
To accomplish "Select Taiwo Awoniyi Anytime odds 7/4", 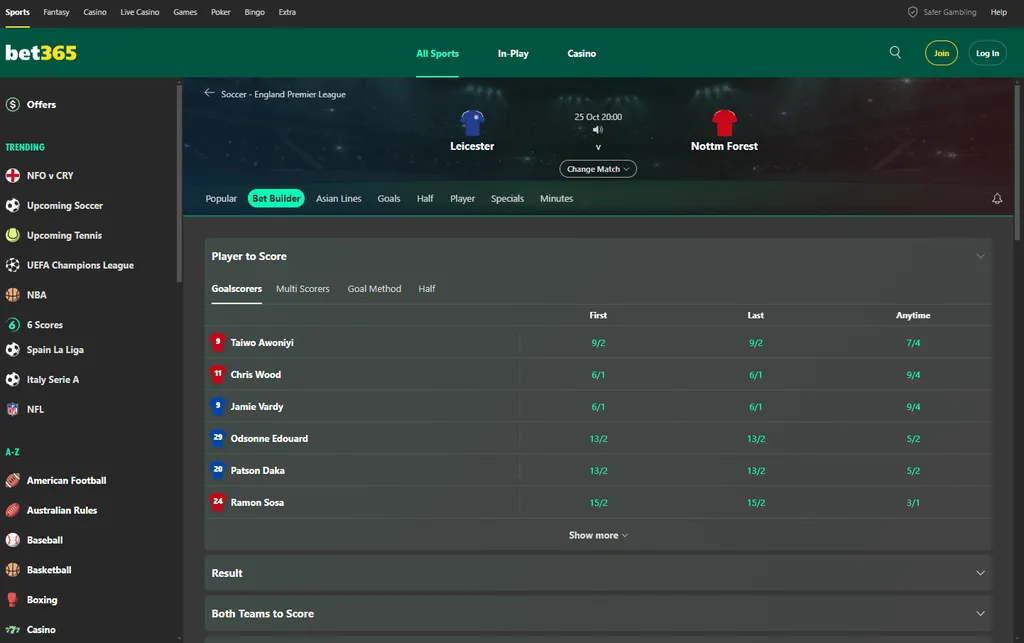I will (x=913, y=343).
